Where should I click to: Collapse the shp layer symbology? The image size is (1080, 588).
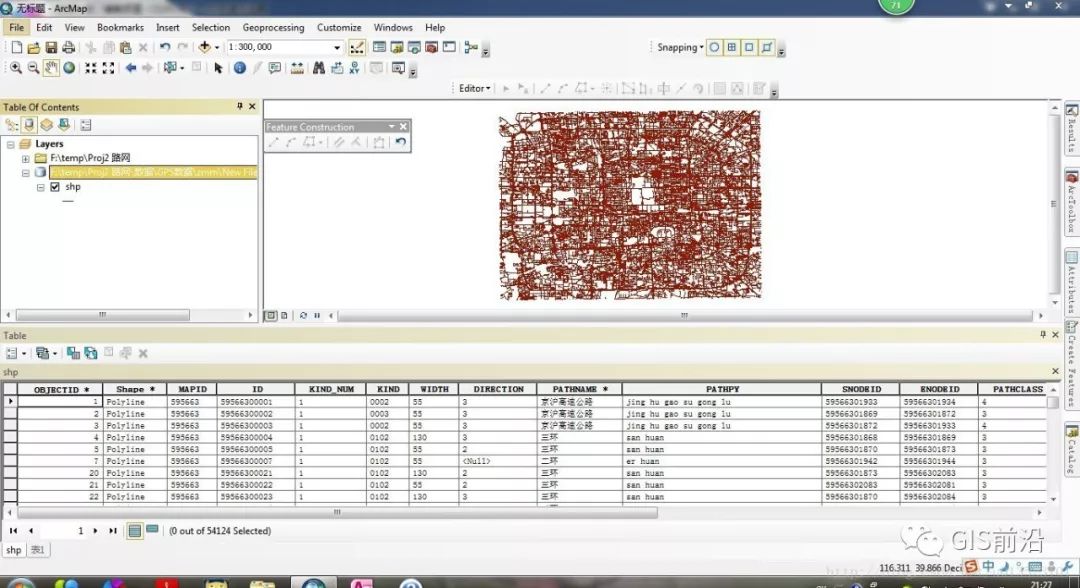click(x=41, y=187)
